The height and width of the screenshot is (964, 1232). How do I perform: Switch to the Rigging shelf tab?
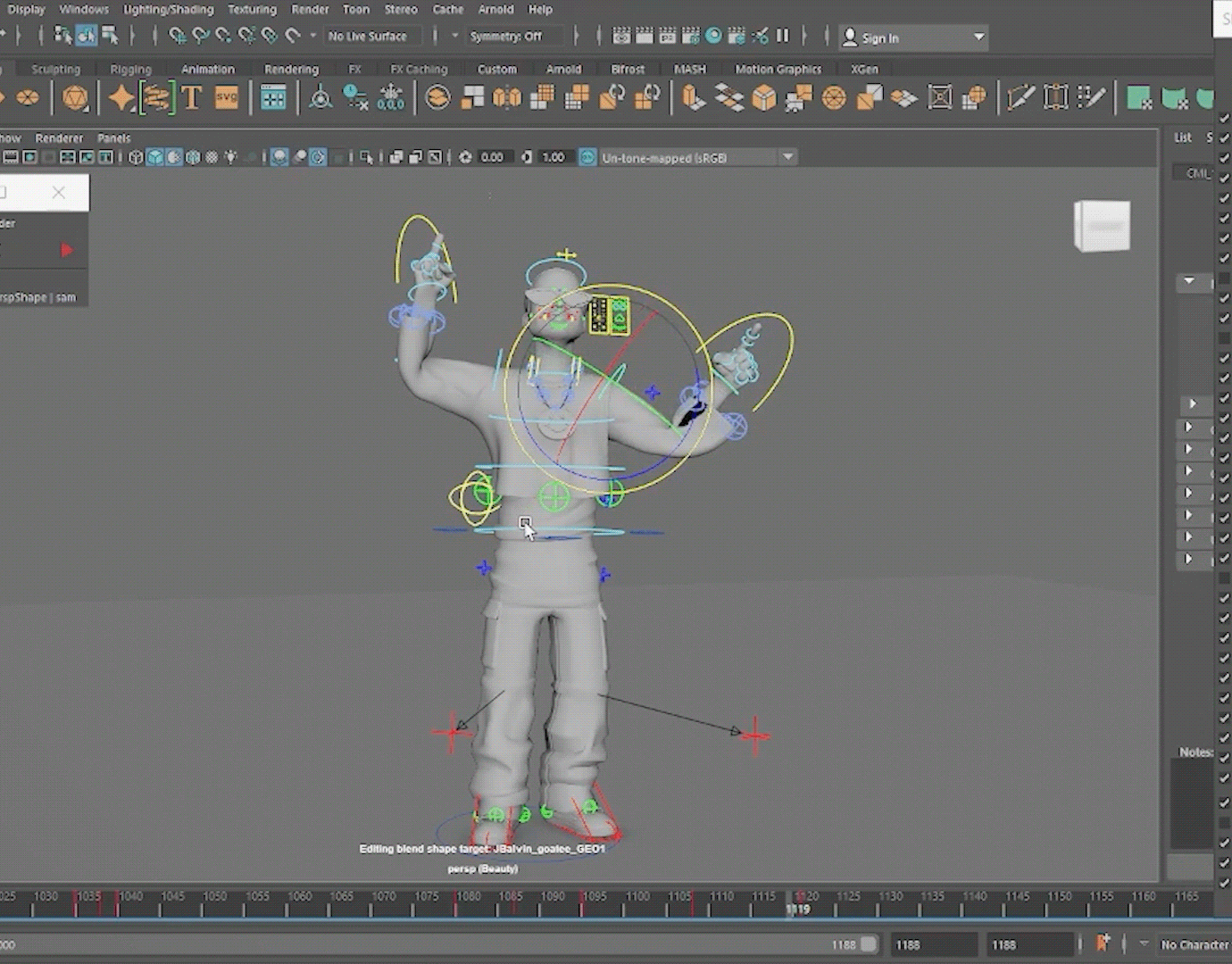pos(130,69)
